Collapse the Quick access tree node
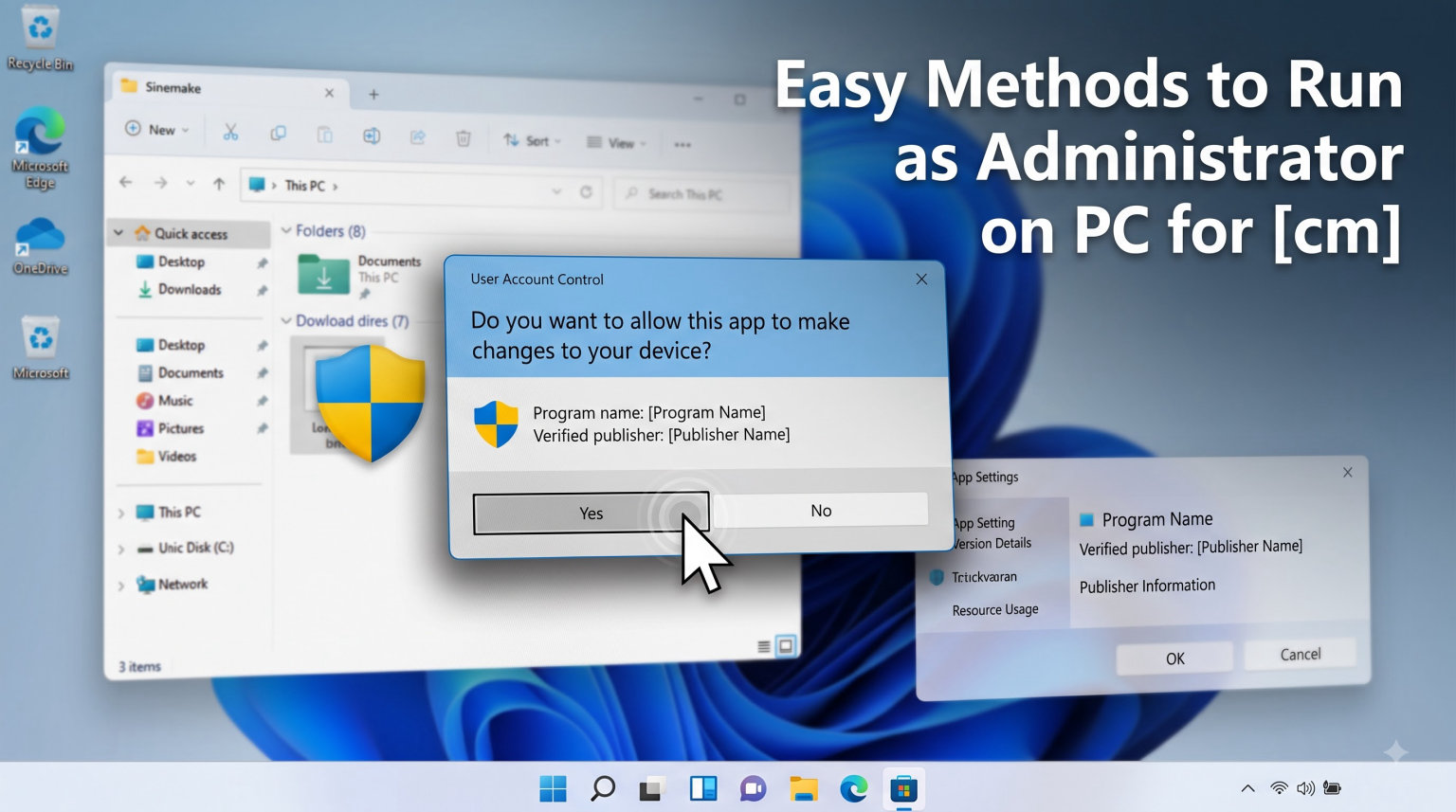The height and width of the screenshot is (812, 1456). pos(118,232)
